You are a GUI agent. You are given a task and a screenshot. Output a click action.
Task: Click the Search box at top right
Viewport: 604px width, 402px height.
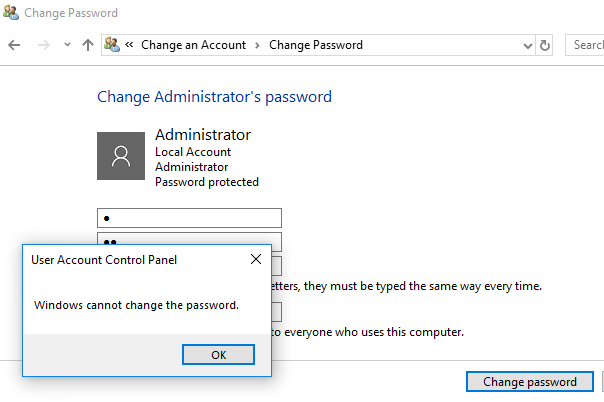click(x=585, y=45)
